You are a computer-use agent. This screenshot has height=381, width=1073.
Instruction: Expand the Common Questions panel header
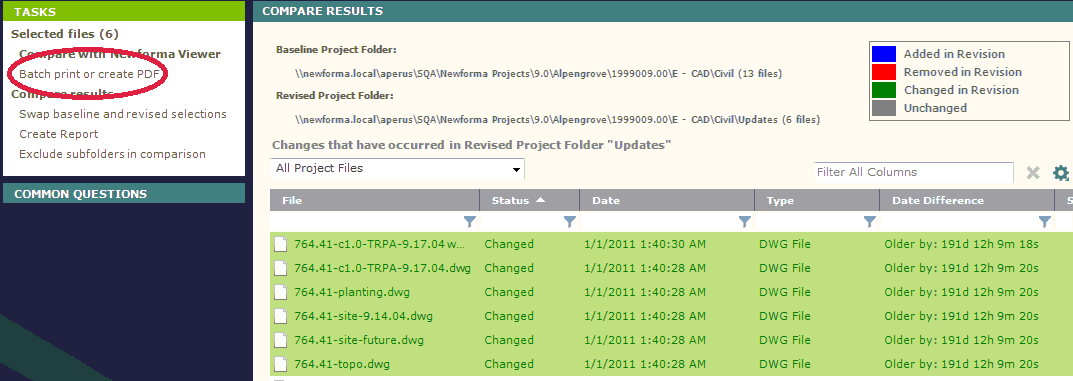[124, 194]
